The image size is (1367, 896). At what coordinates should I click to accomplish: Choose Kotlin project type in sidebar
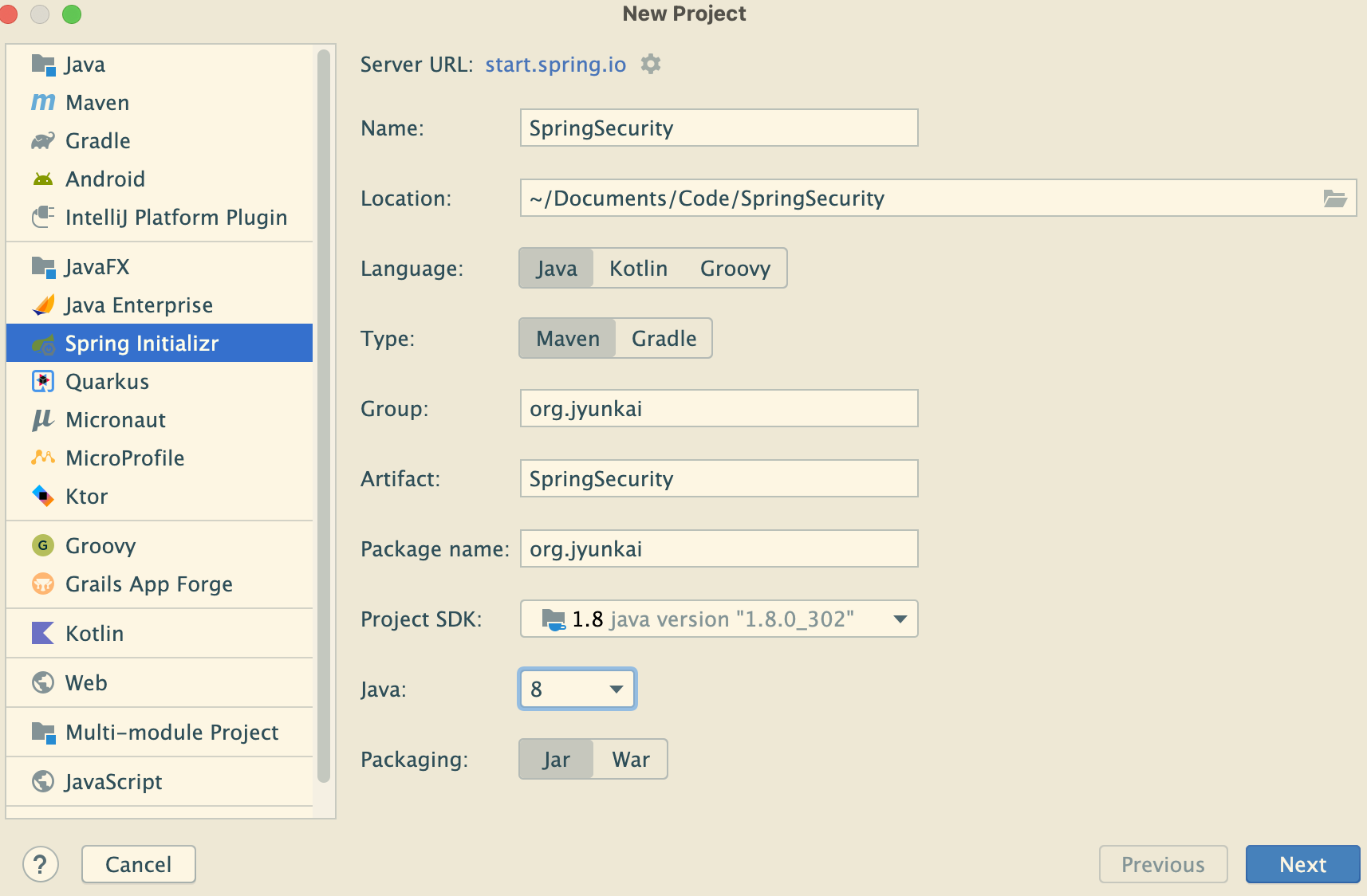pos(160,634)
